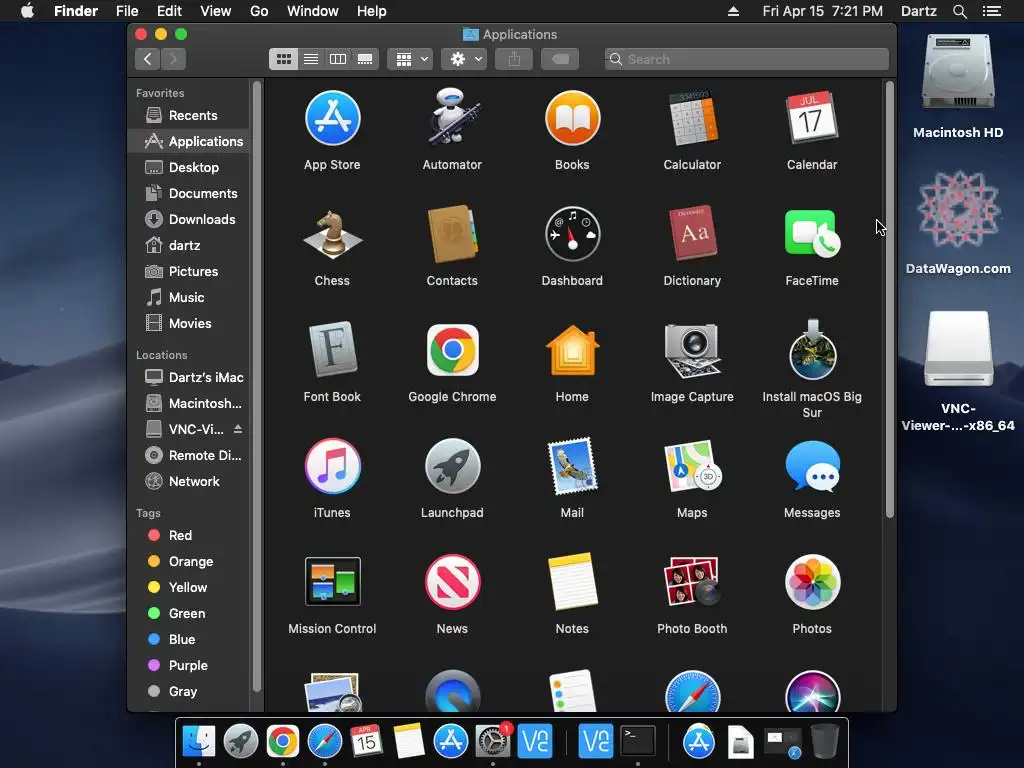Open the Edit menu
The height and width of the screenshot is (768, 1024).
coord(169,11)
